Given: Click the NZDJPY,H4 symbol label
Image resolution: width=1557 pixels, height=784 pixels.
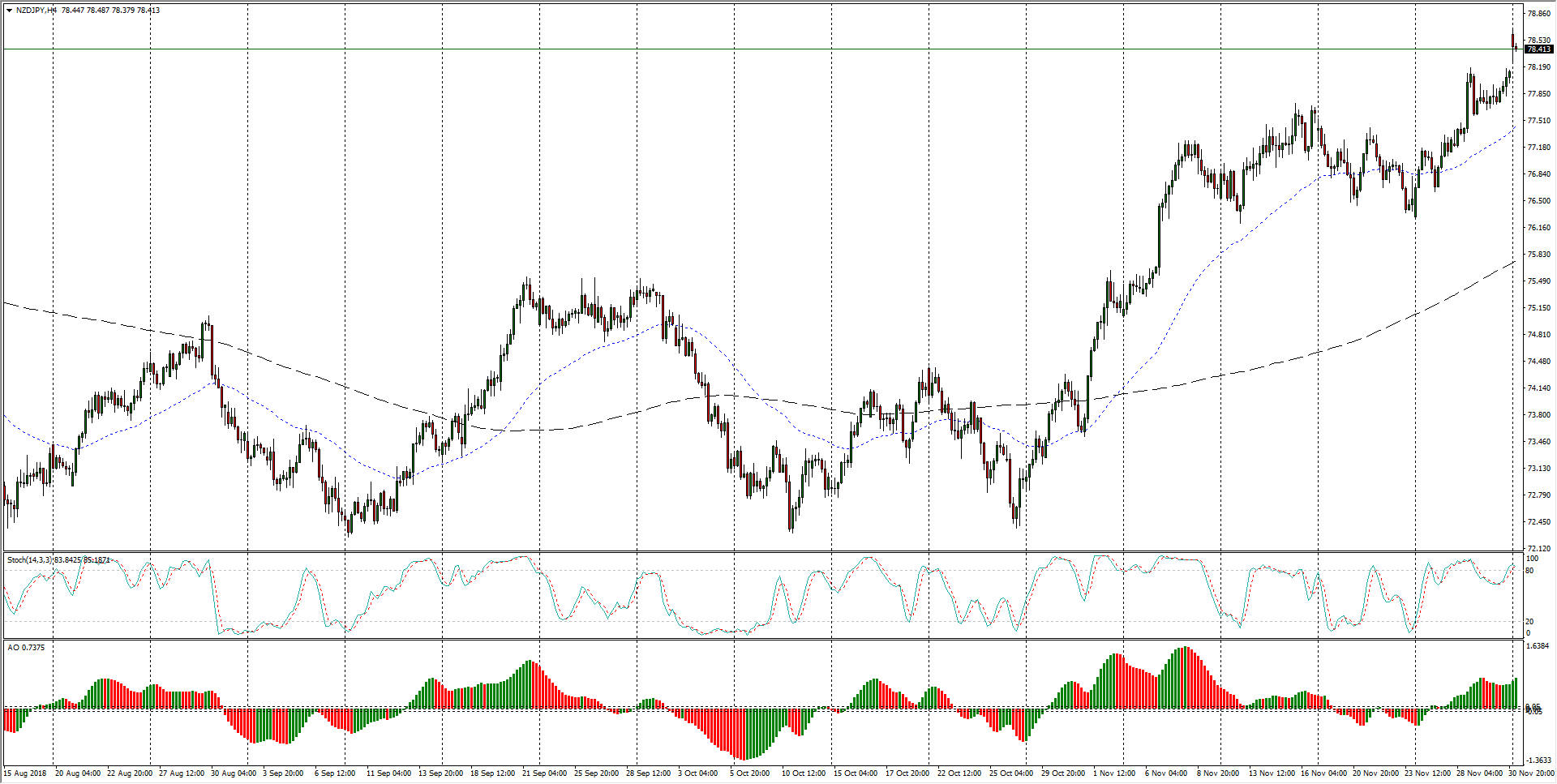Looking at the screenshot, I should tap(36, 11).
